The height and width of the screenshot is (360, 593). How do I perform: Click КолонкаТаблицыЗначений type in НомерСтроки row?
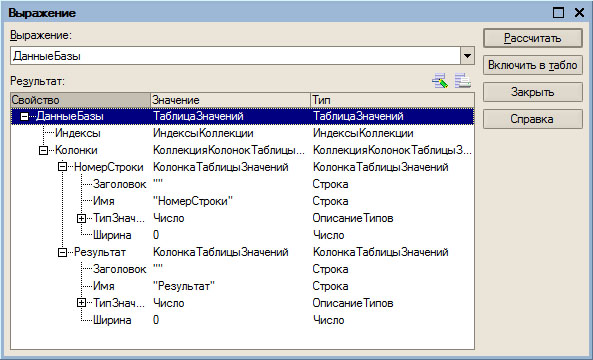click(380, 167)
